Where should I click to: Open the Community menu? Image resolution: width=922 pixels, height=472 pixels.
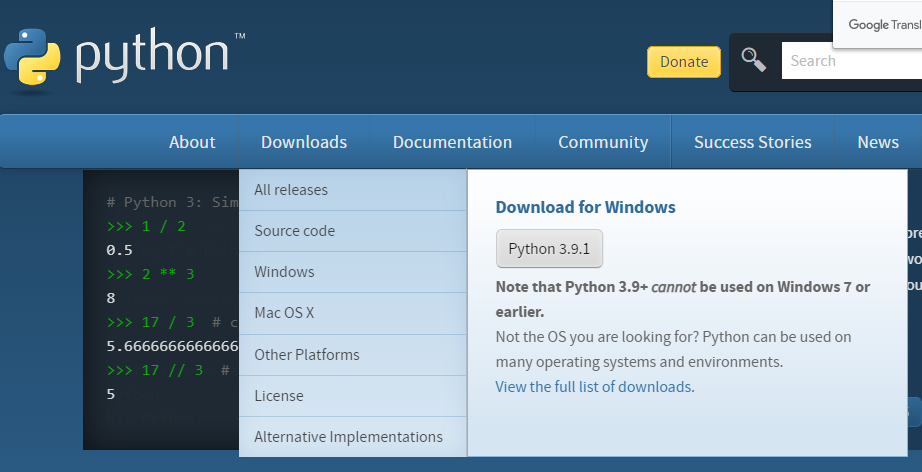point(603,142)
